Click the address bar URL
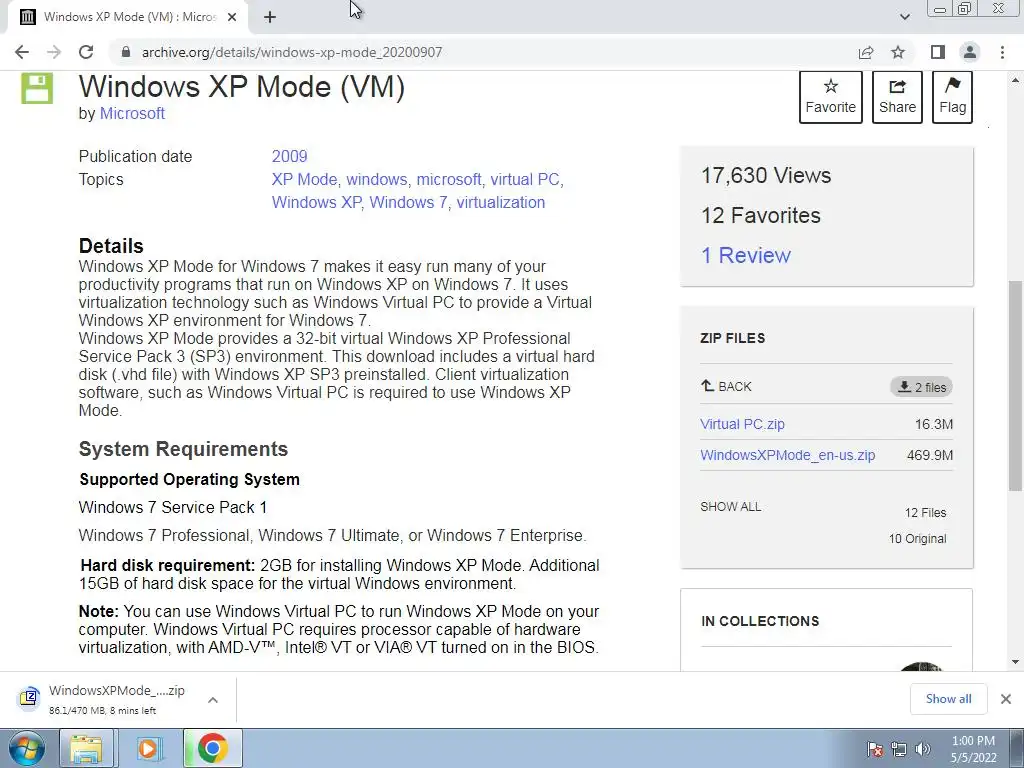This screenshot has width=1024, height=768. pos(292,52)
